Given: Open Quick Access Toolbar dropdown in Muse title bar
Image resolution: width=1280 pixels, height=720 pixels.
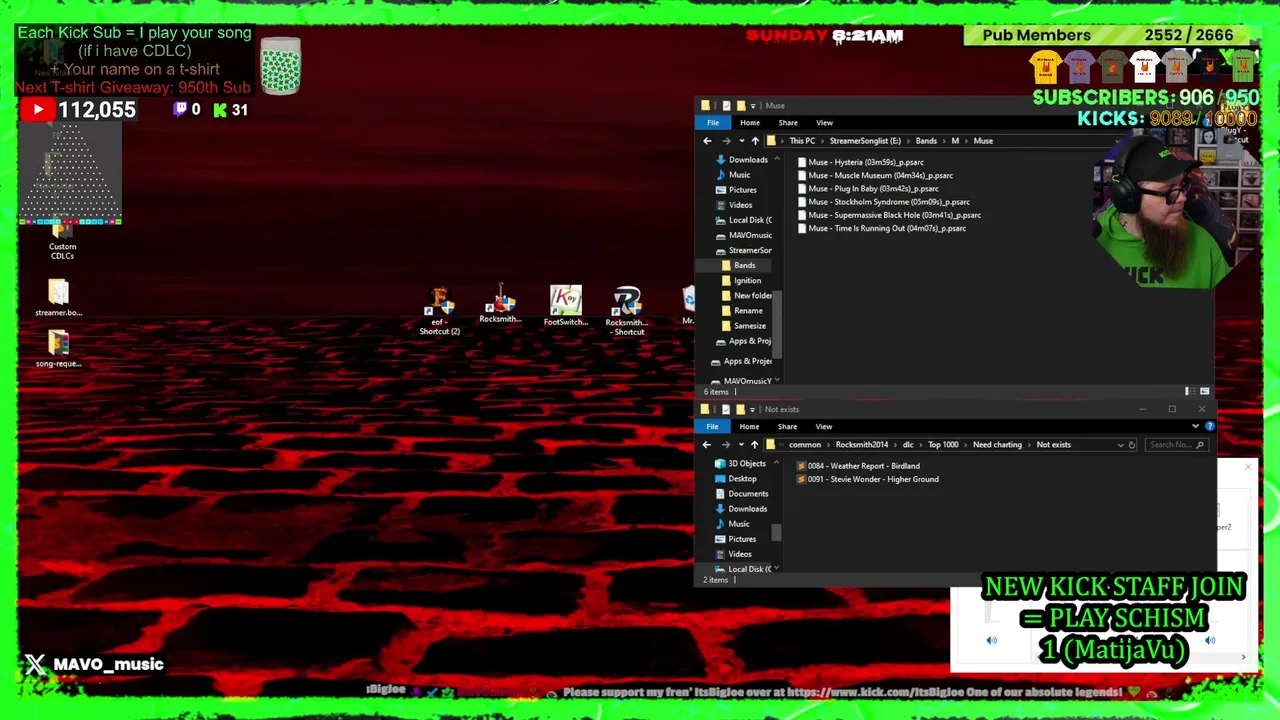Looking at the screenshot, I should [753, 105].
